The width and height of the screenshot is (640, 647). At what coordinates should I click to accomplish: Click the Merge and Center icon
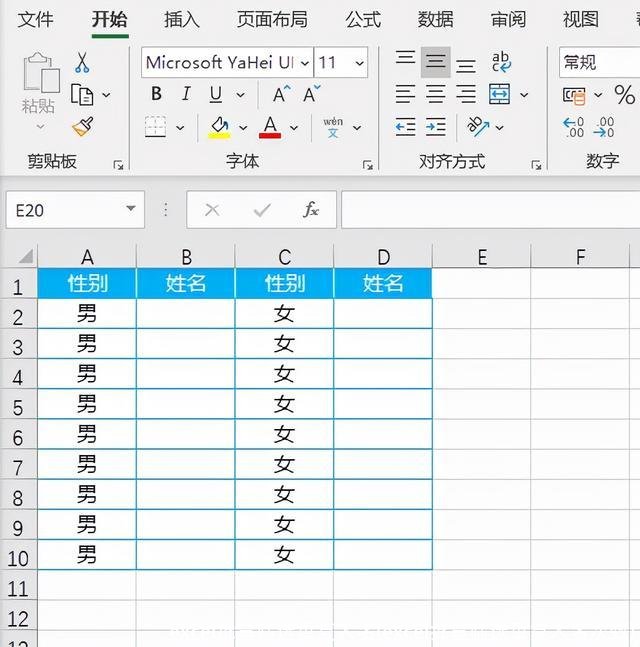point(500,95)
